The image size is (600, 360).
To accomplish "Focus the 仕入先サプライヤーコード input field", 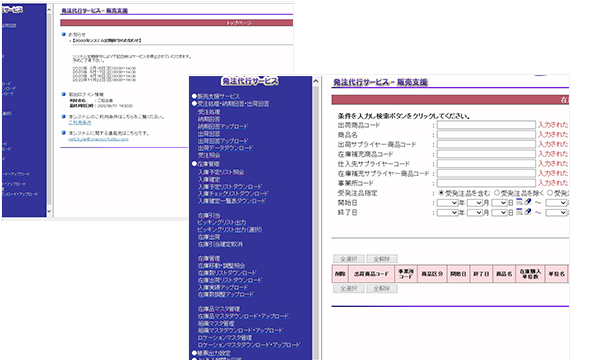I will tap(486, 163).
